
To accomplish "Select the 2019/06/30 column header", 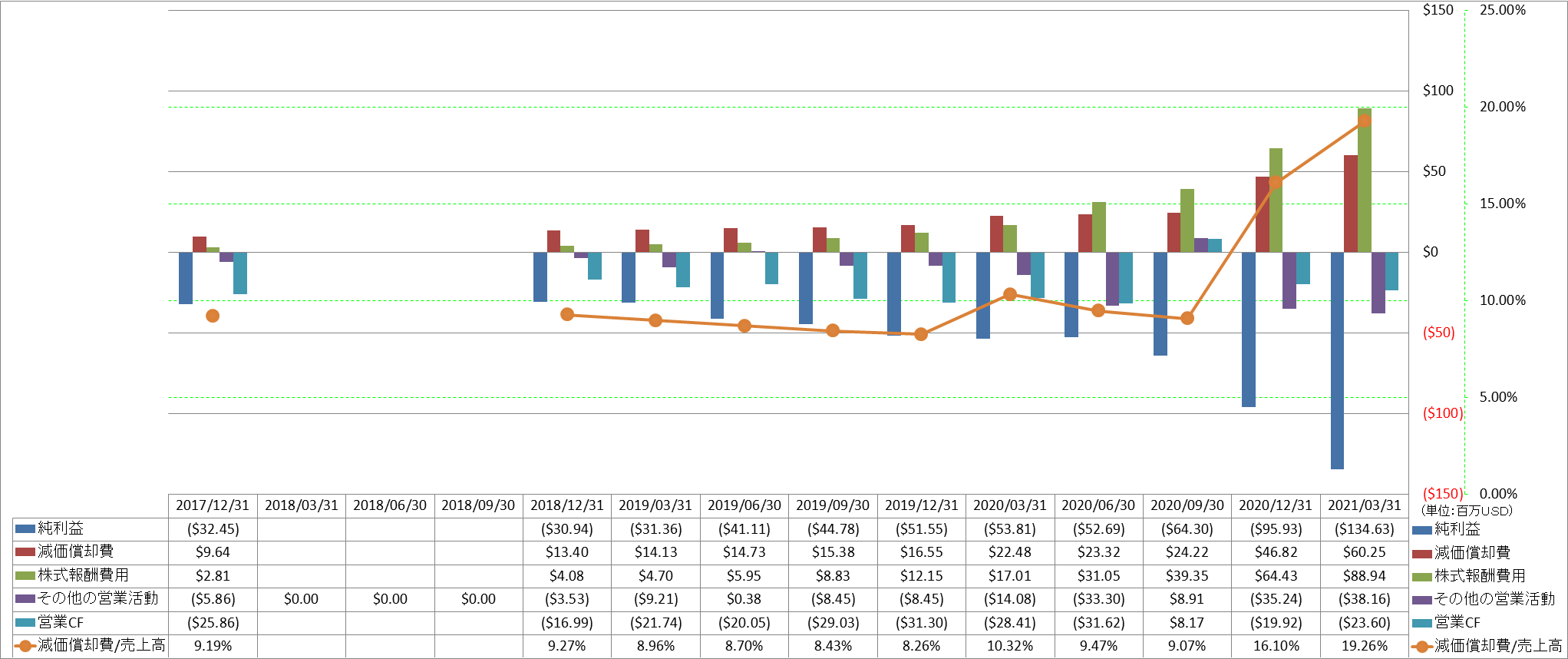I will click(744, 505).
